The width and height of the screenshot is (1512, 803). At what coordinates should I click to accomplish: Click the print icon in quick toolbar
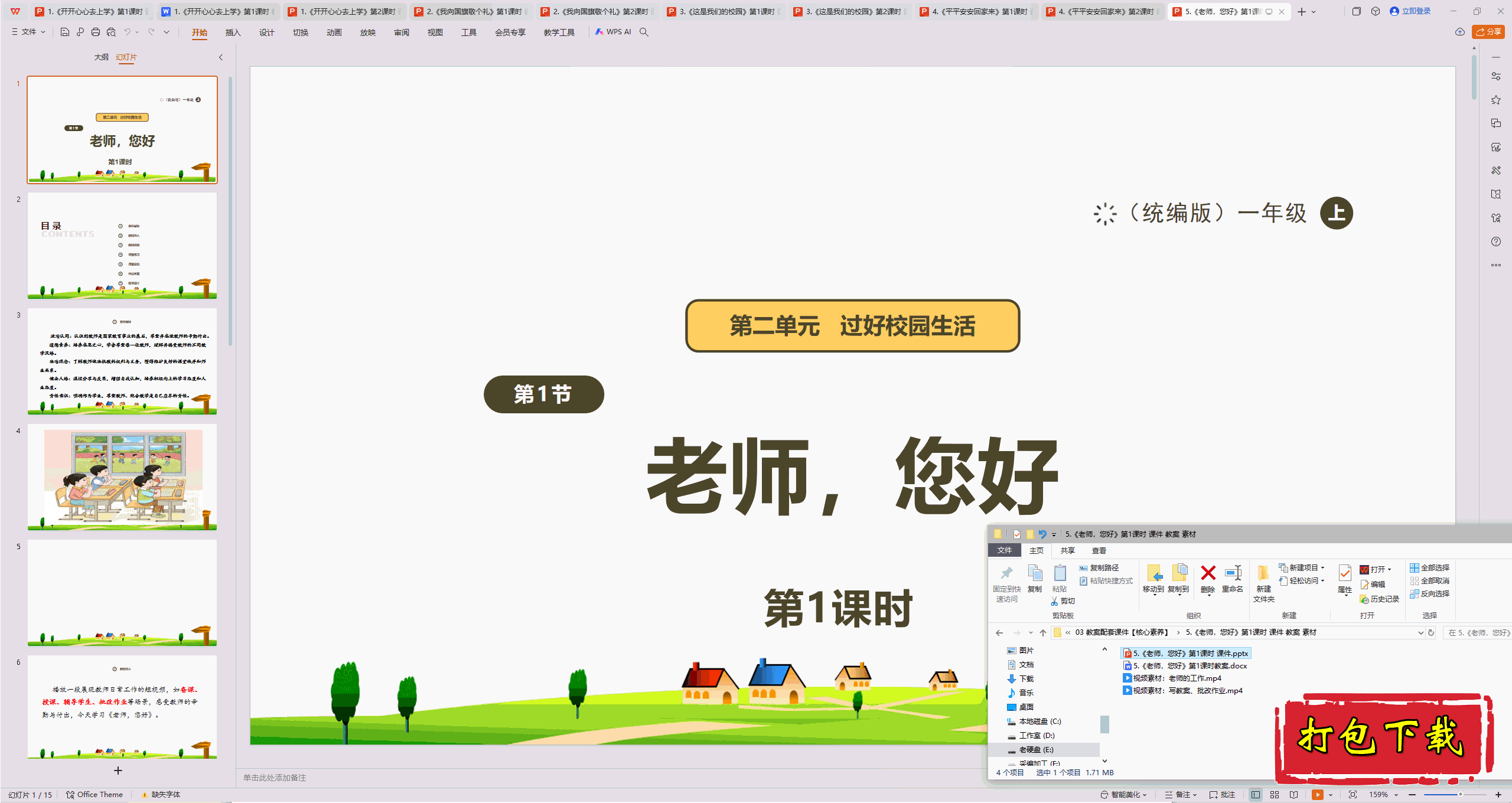tap(96, 32)
